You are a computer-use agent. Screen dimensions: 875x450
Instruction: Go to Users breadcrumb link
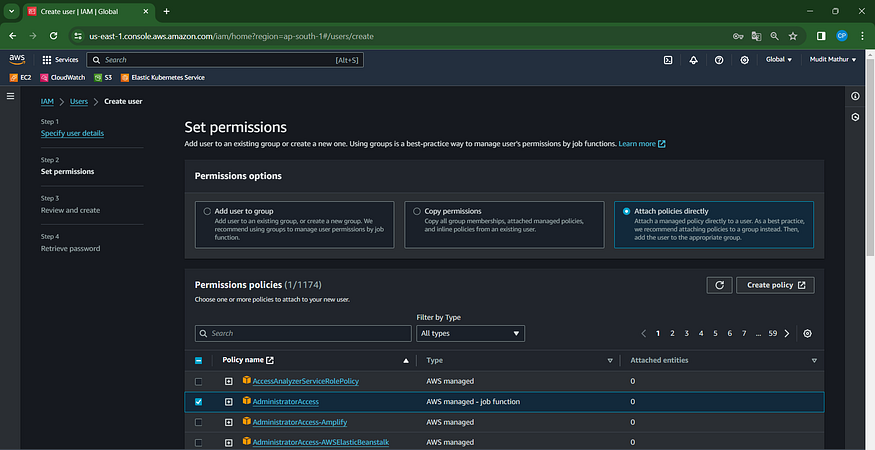coord(79,102)
